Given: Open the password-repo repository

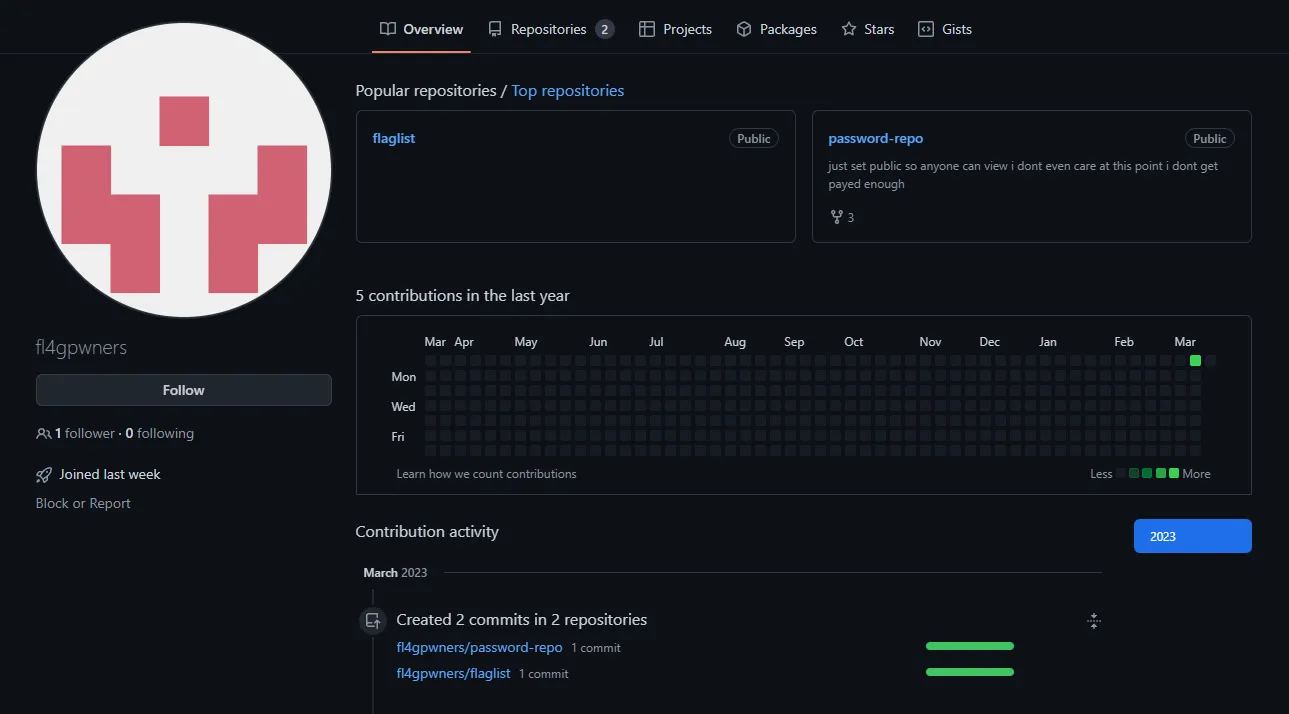Looking at the screenshot, I should tap(876, 138).
